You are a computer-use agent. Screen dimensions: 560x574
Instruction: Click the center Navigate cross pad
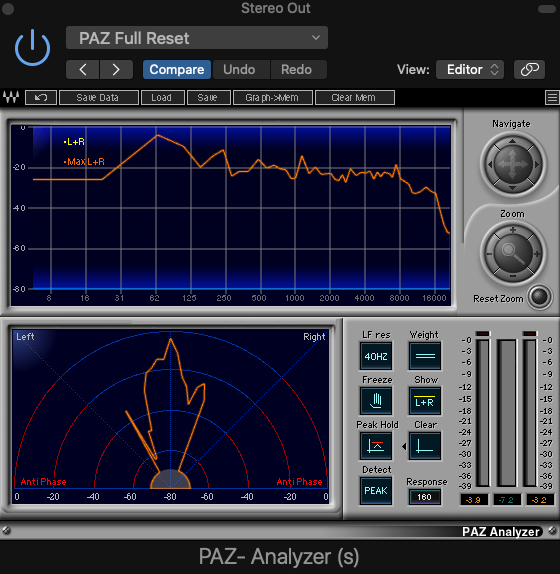[512, 165]
